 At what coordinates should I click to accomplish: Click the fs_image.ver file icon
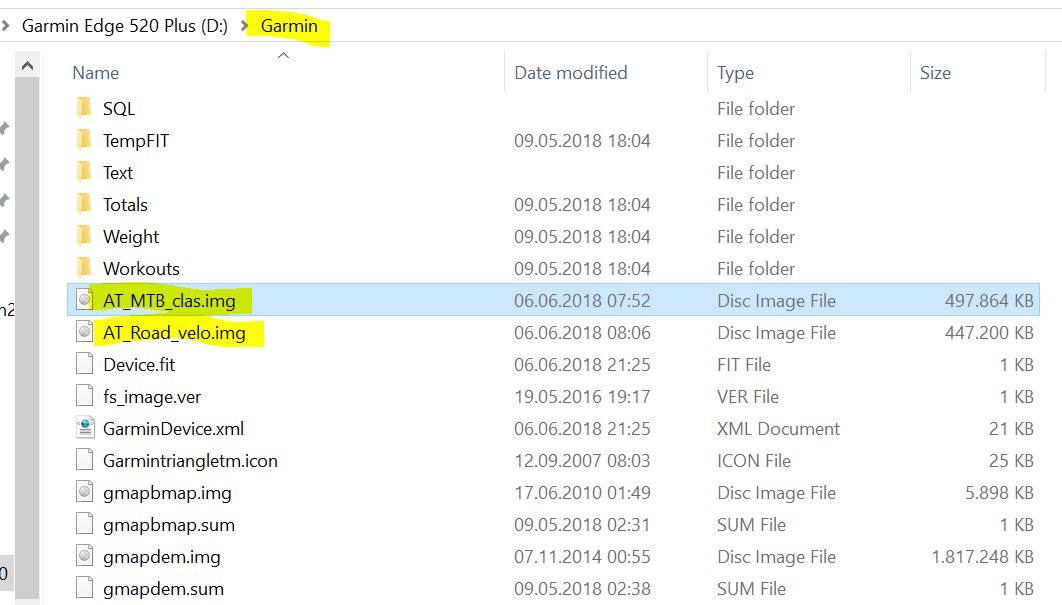(85, 395)
